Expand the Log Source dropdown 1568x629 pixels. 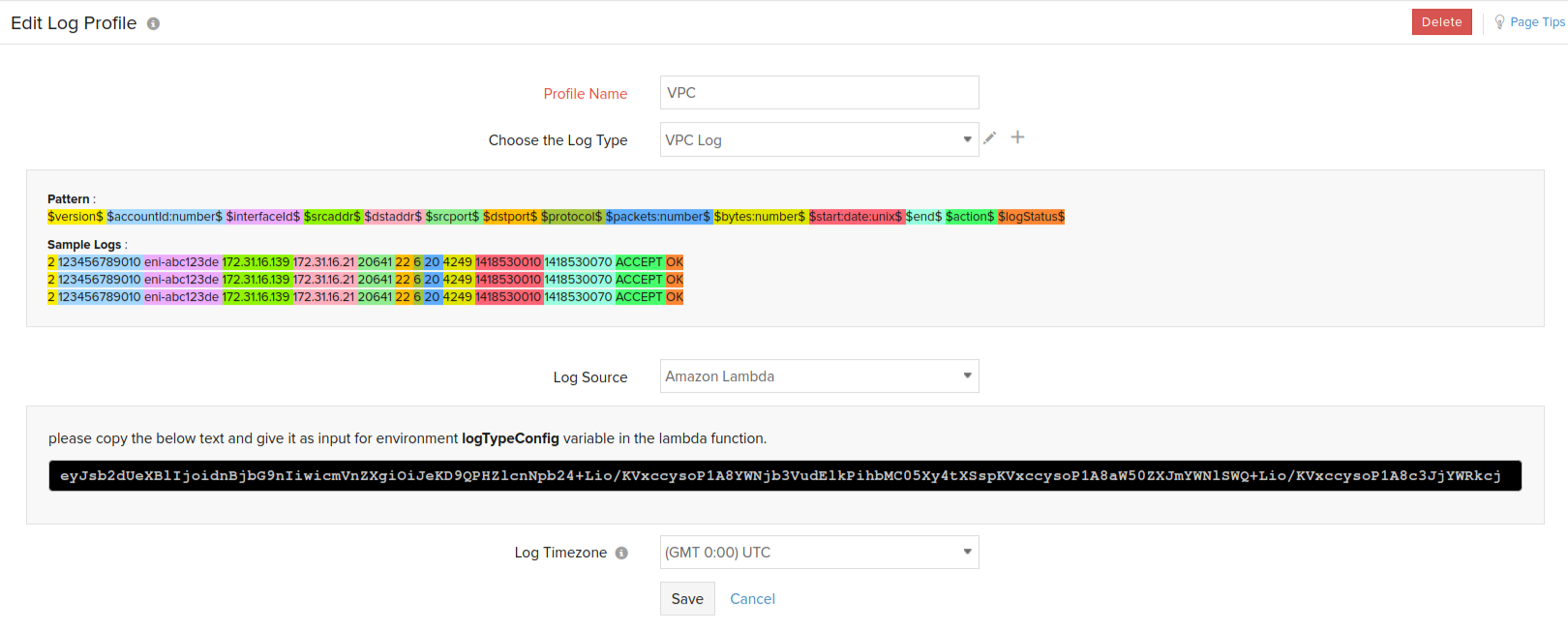pyautogui.click(x=819, y=376)
